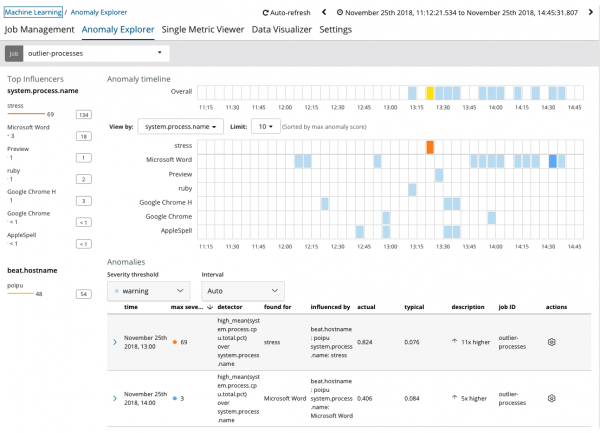Open actions gear for stress anomaly
The width and height of the screenshot is (600, 433).
pos(551,342)
